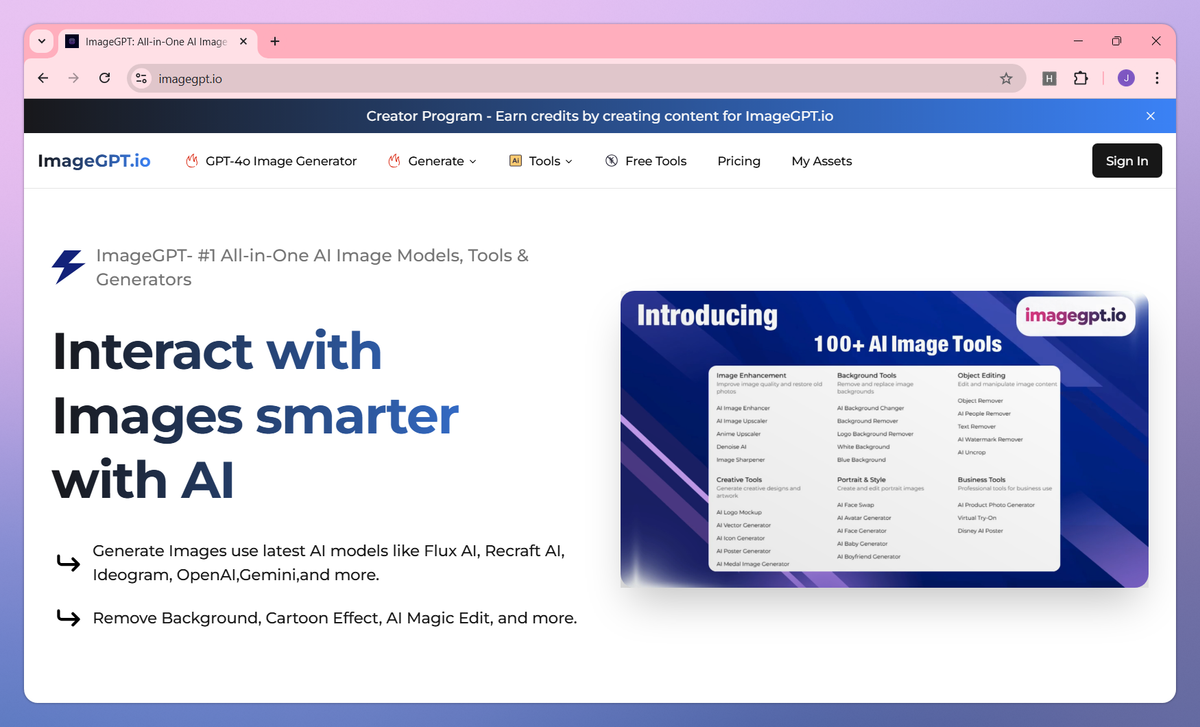Click the arrow bullet before Remove Background
Screen dimensions: 1200x727
point(68,618)
